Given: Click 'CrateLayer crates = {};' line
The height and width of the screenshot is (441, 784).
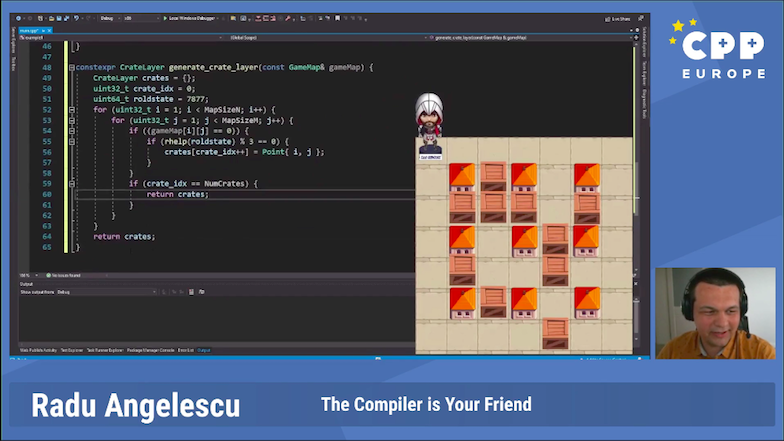Looking at the screenshot, I should [x=144, y=78].
